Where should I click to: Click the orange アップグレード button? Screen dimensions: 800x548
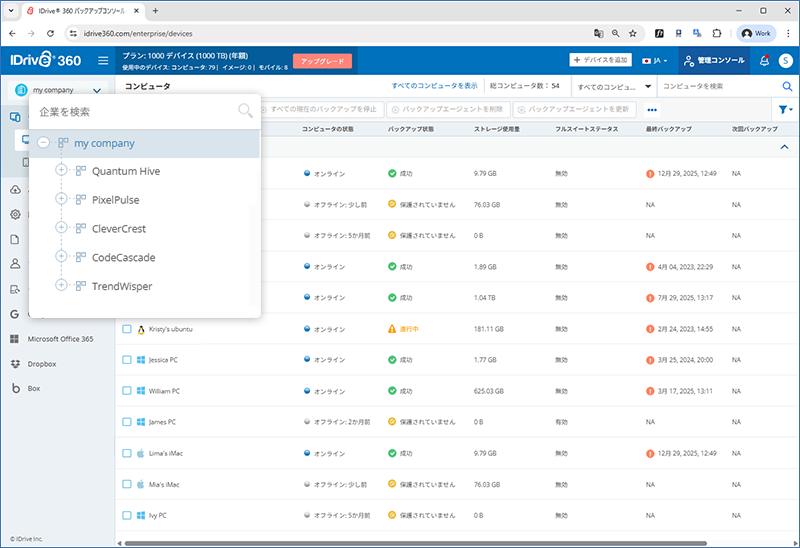tap(322, 61)
